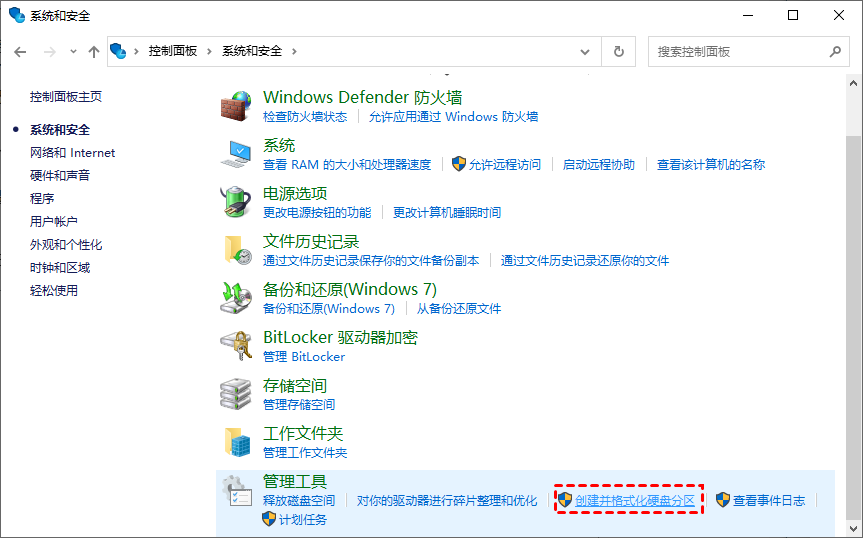863x538 pixels.
Task: Open 网络和 Internet category in sidebar
Action: pos(73,153)
